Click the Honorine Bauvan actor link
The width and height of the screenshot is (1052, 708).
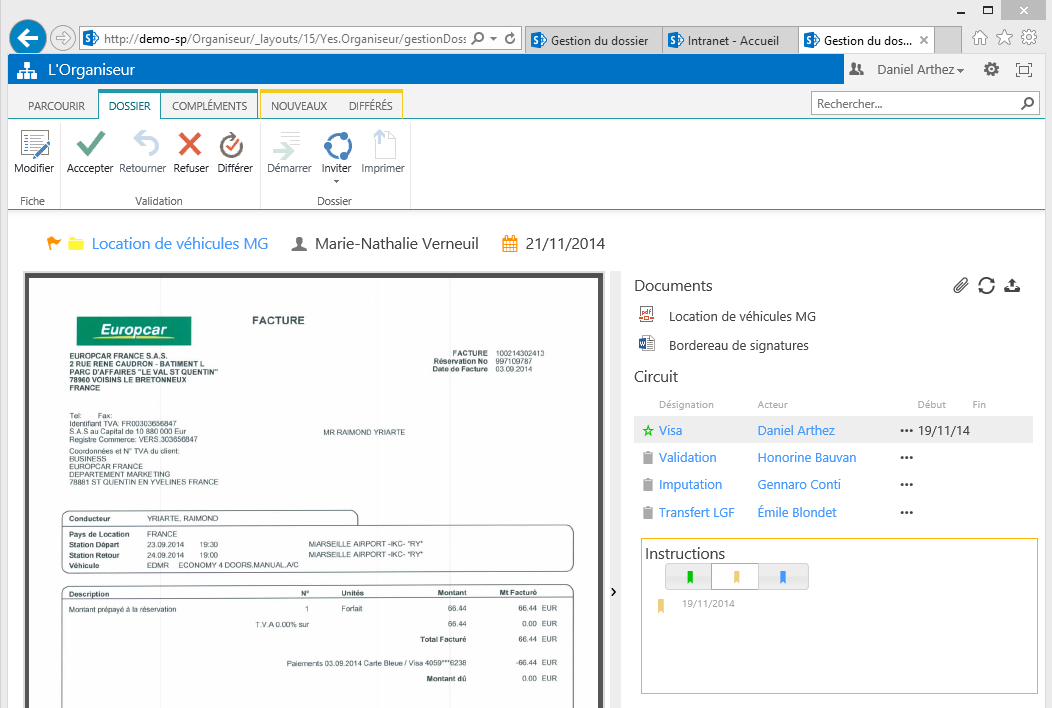click(x=806, y=457)
